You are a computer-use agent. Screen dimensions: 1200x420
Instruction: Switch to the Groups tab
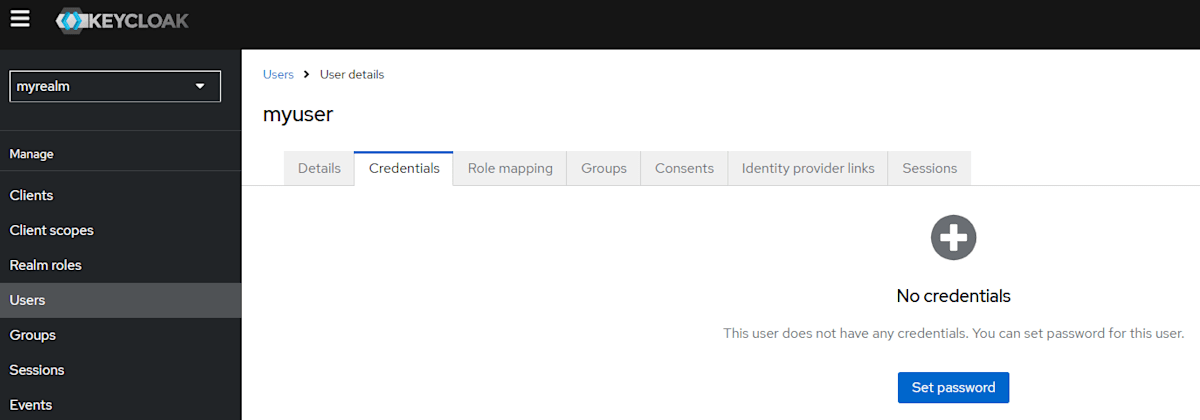[x=604, y=168]
